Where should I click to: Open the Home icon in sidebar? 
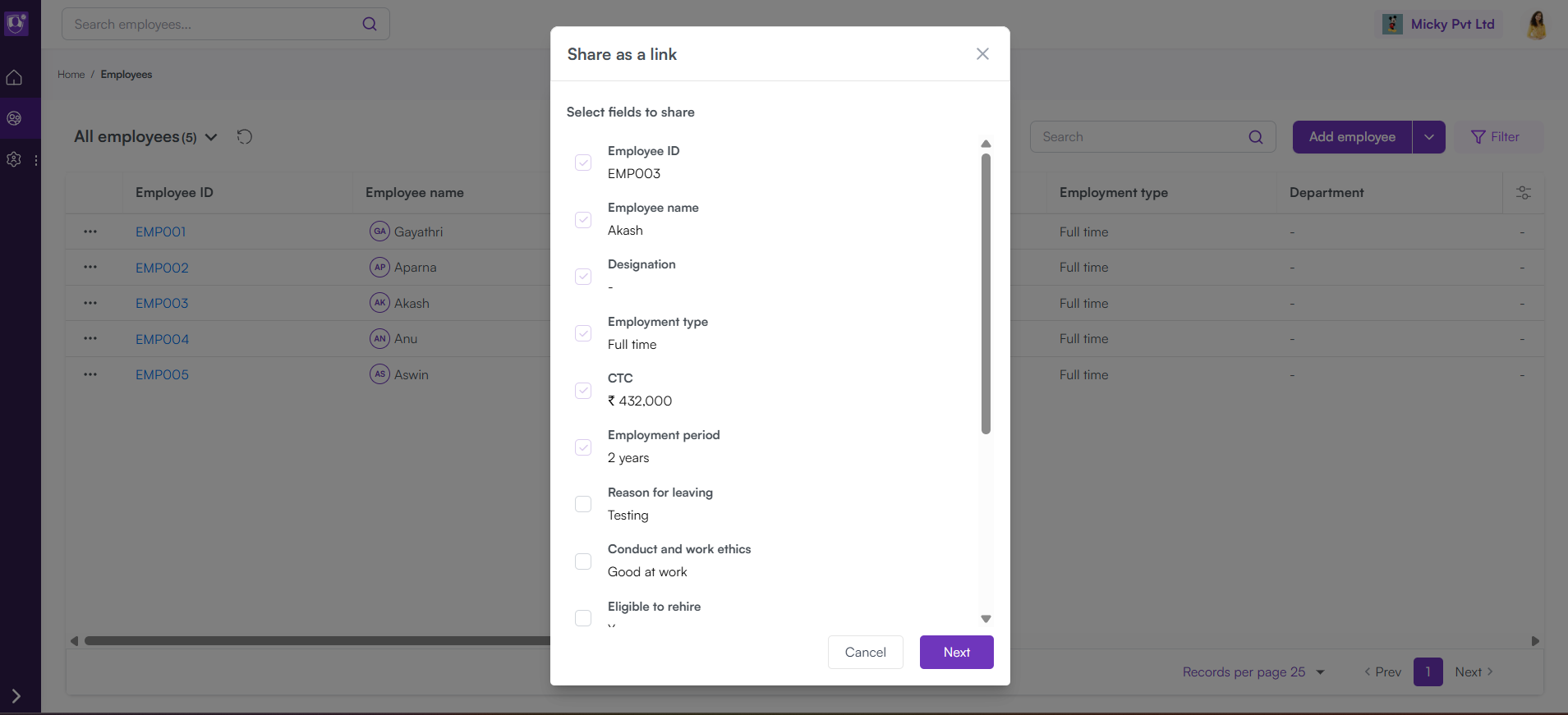coord(14,78)
